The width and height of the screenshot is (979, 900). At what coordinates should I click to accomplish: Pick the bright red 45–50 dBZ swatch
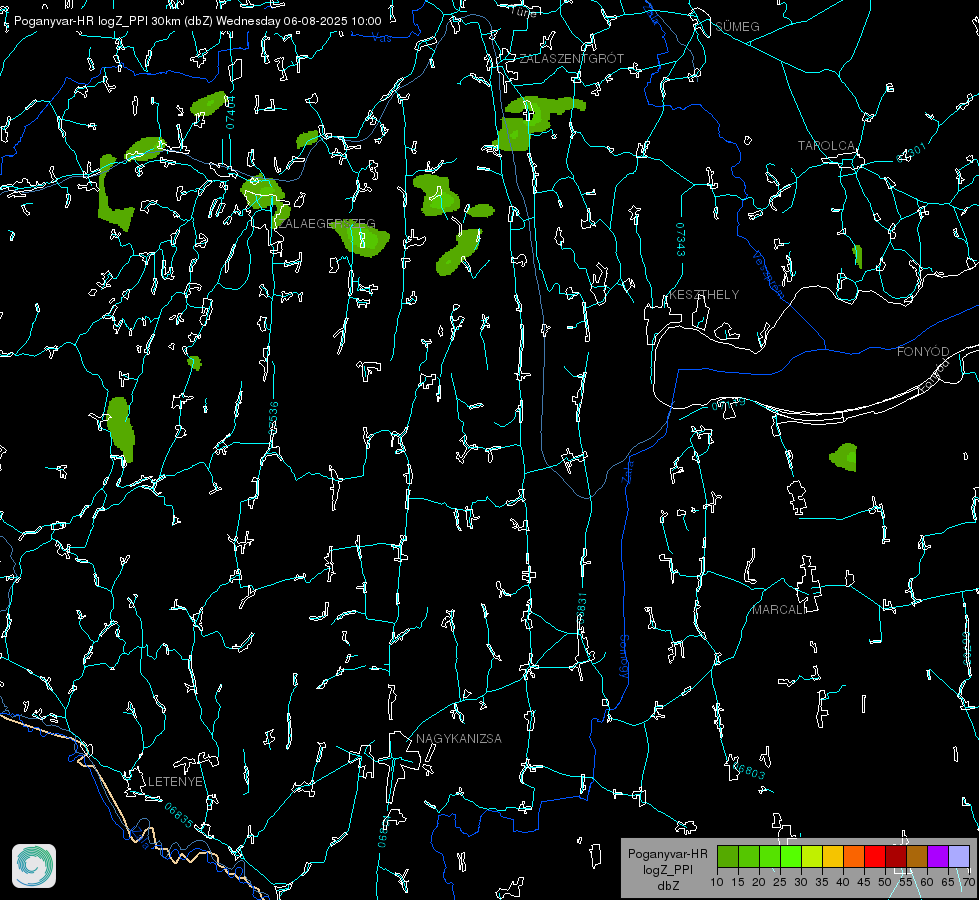(x=875, y=856)
